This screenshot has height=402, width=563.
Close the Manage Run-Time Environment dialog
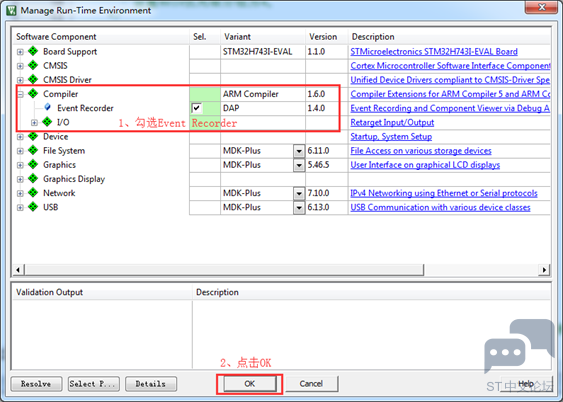pyautogui.click(x=541, y=7)
